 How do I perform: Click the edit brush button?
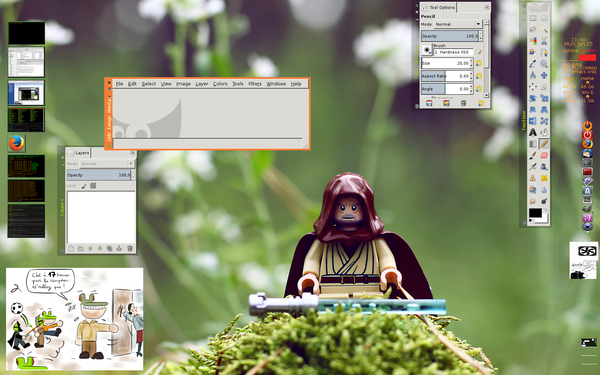(x=479, y=52)
